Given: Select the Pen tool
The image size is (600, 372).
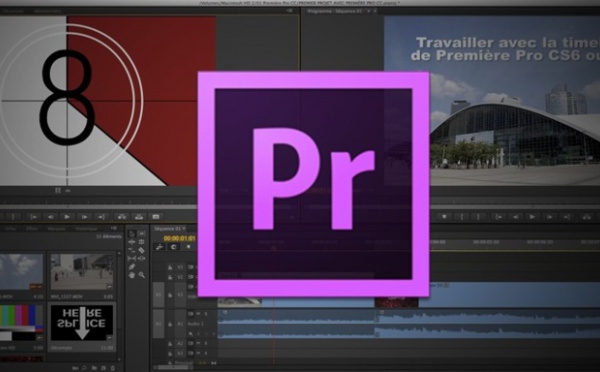Looking at the screenshot, I should pyautogui.click(x=132, y=266).
